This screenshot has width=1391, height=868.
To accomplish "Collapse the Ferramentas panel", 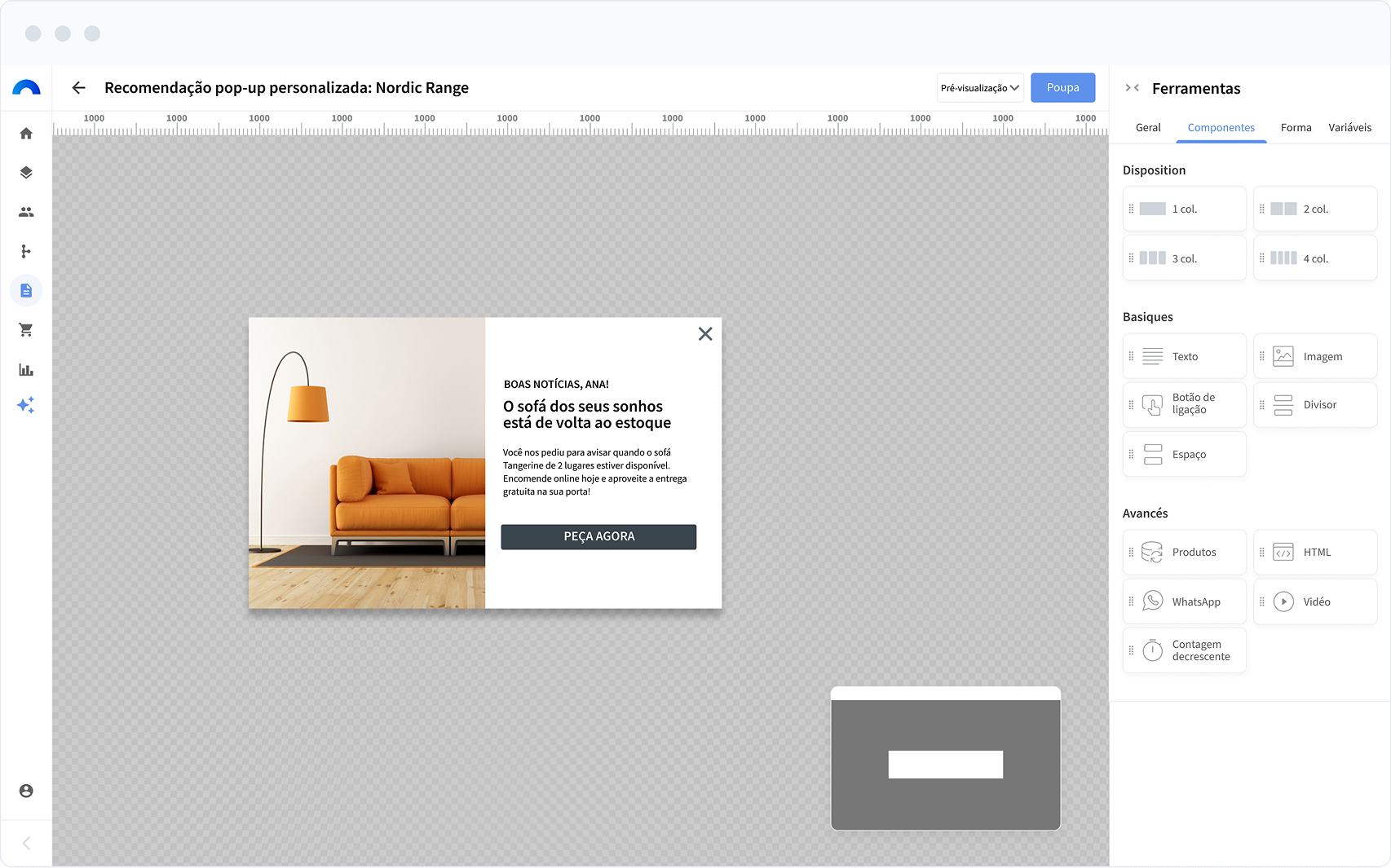I will pos(1132,88).
